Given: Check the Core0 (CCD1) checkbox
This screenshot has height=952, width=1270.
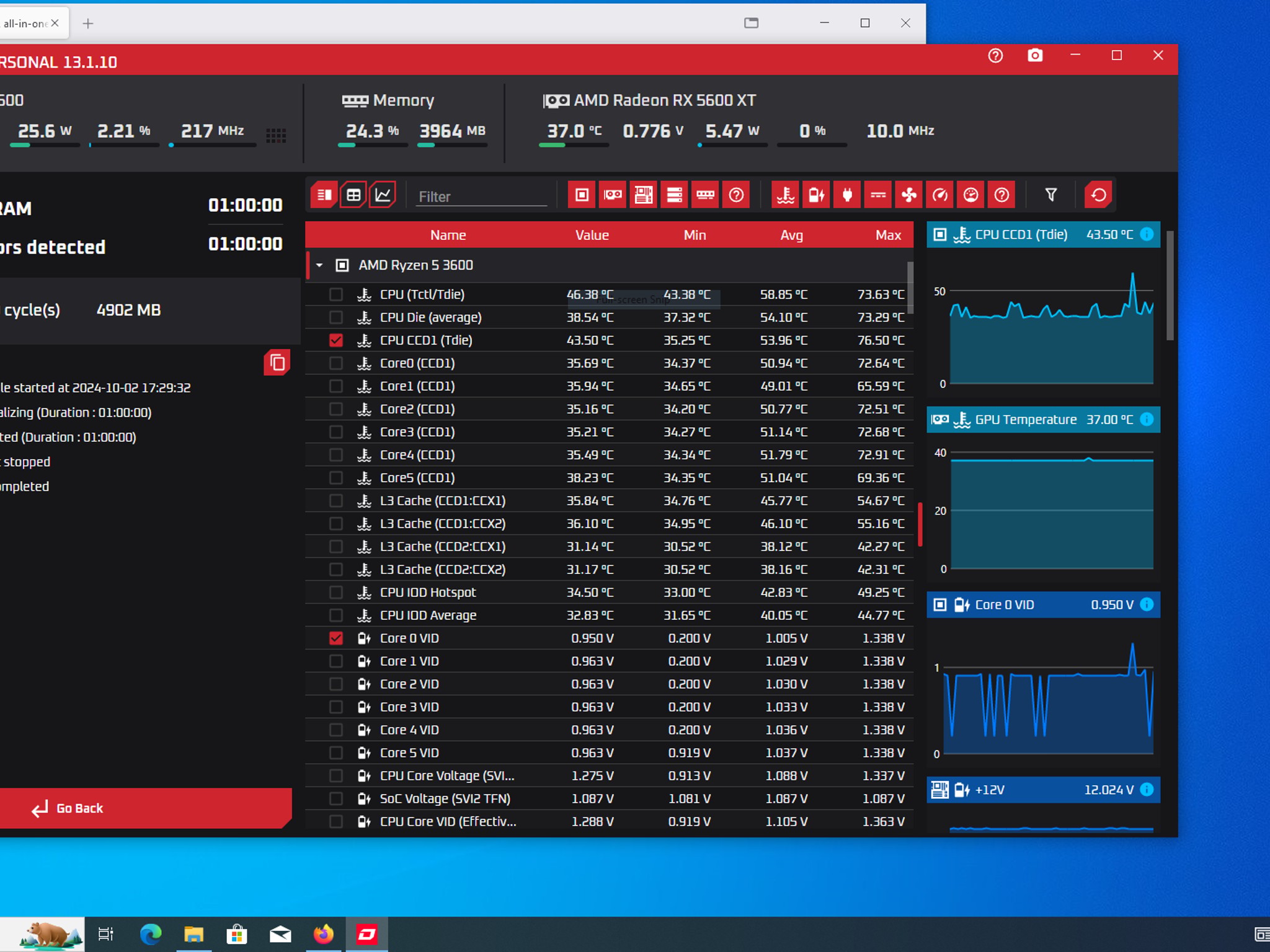Looking at the screenshot, I should click(336, 363).
